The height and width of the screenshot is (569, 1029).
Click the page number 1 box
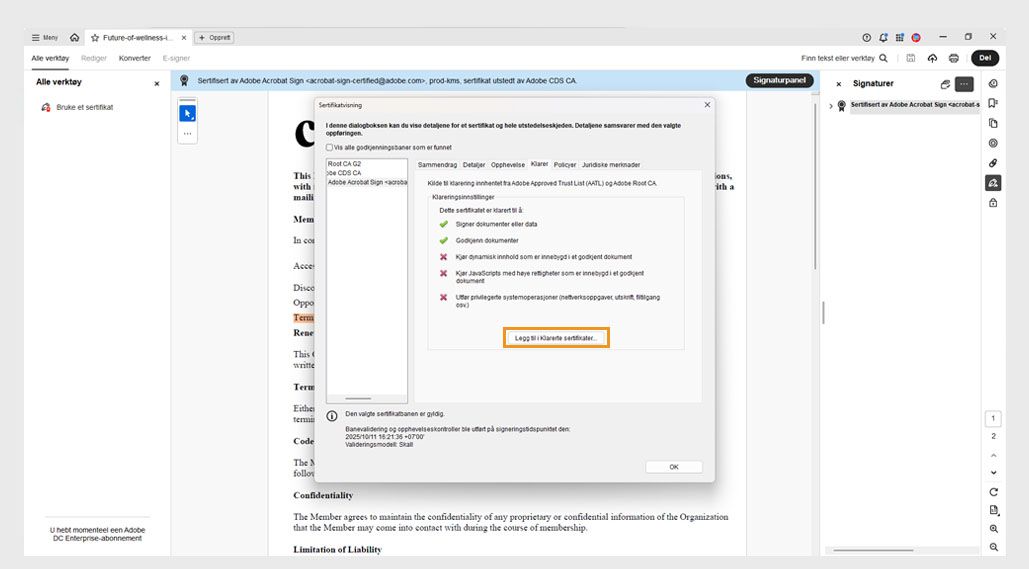pos(993,418)
